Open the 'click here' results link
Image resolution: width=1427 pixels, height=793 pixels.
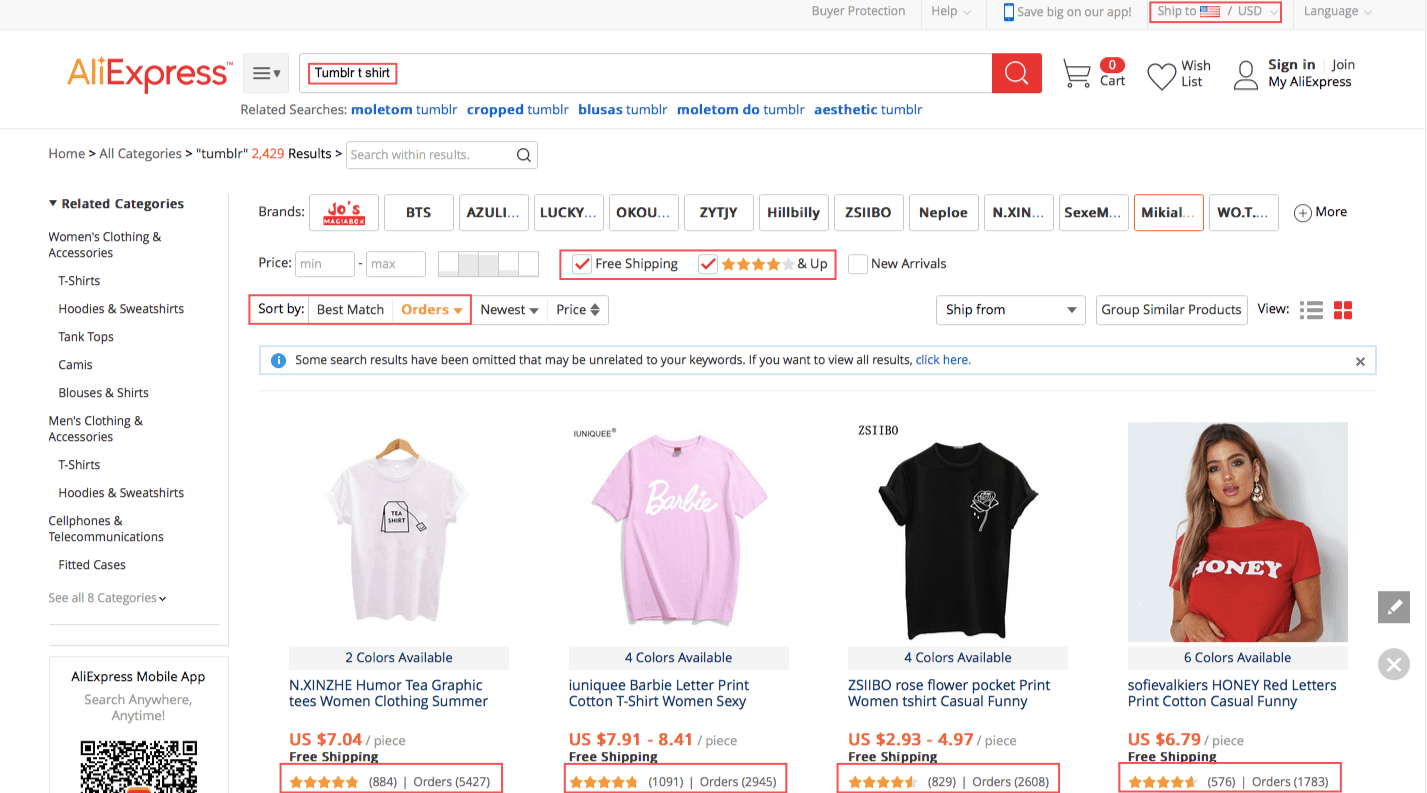point(942,360)
